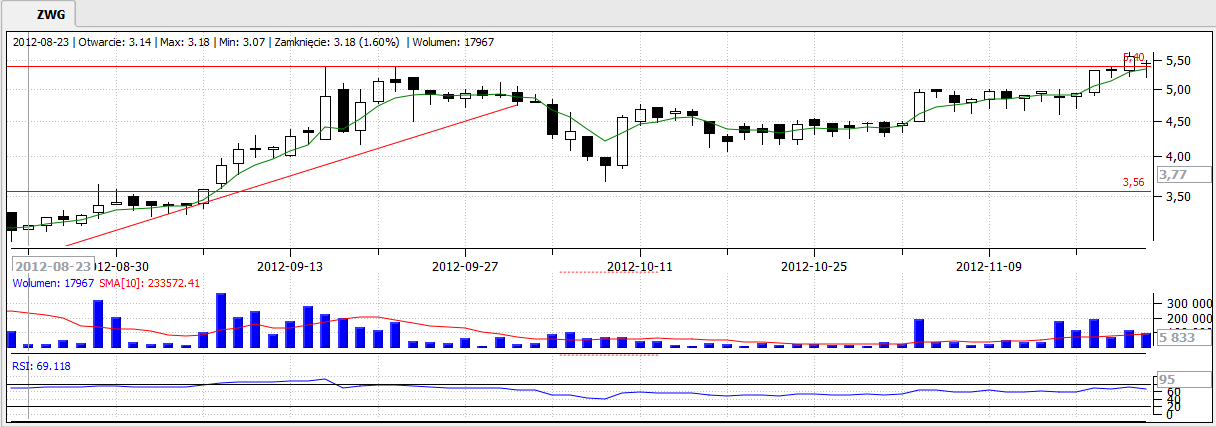The height and width of the screenshot is (427, 1216).
Task: Select the ZWG chart tab
Action: 41,16
